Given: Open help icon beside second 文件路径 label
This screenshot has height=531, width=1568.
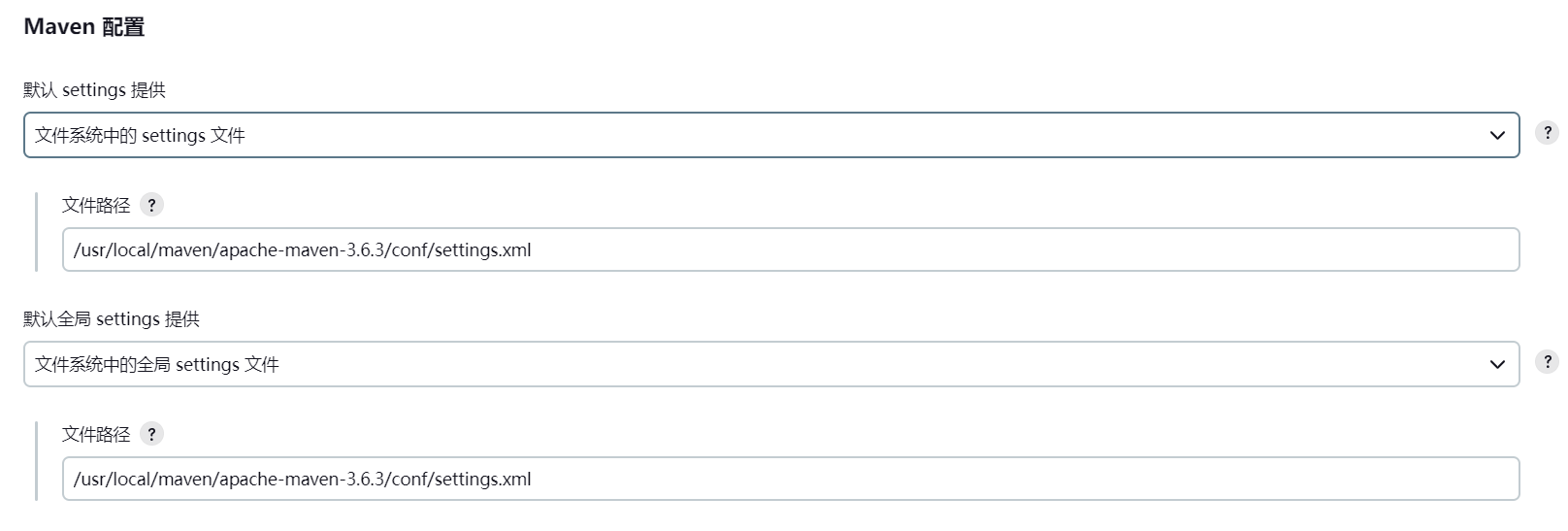Looking at the screenshot, I should pyautogui.click(x=151, y=434).
